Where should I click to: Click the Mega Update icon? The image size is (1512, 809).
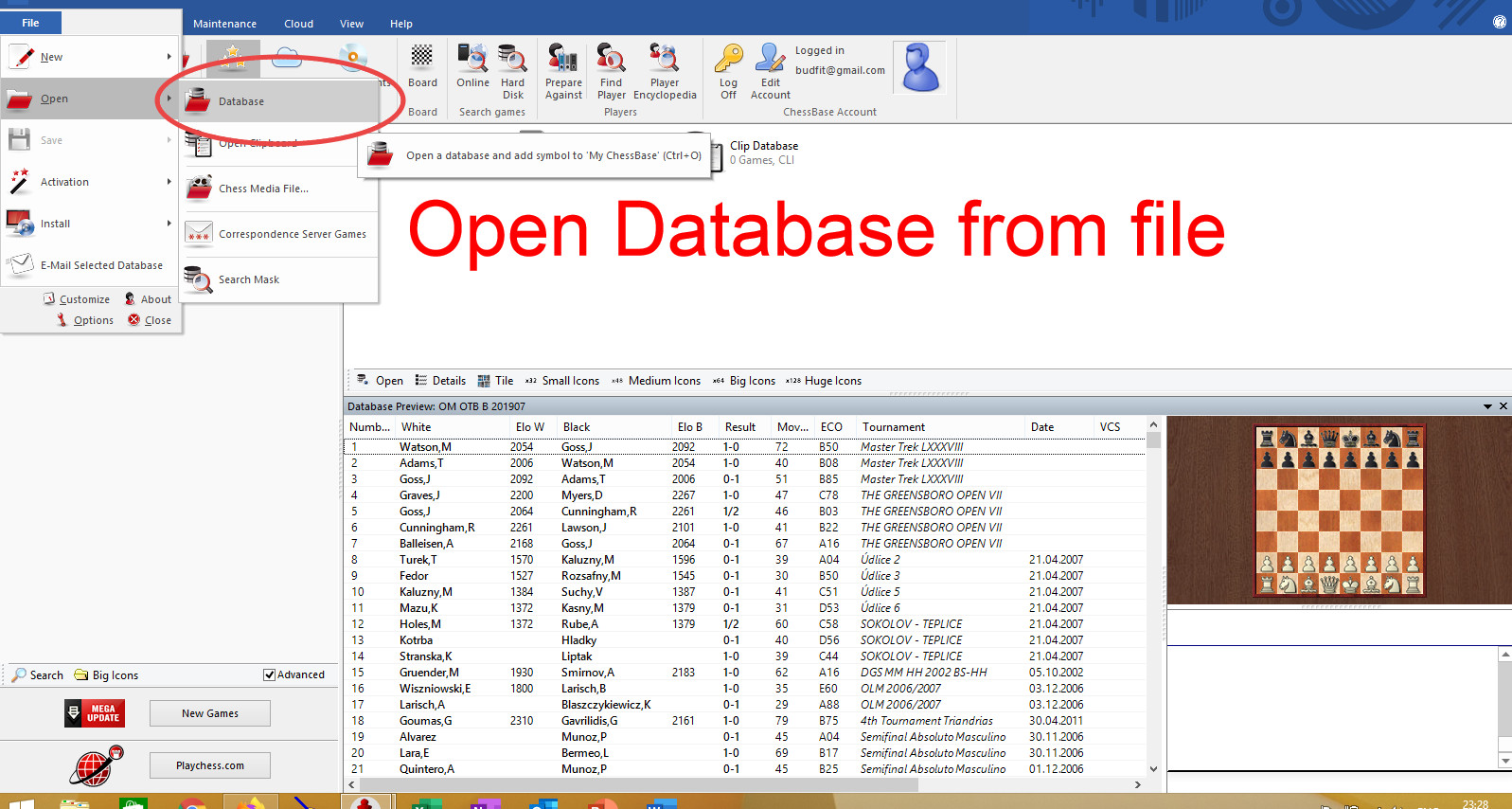click(95, 713)
